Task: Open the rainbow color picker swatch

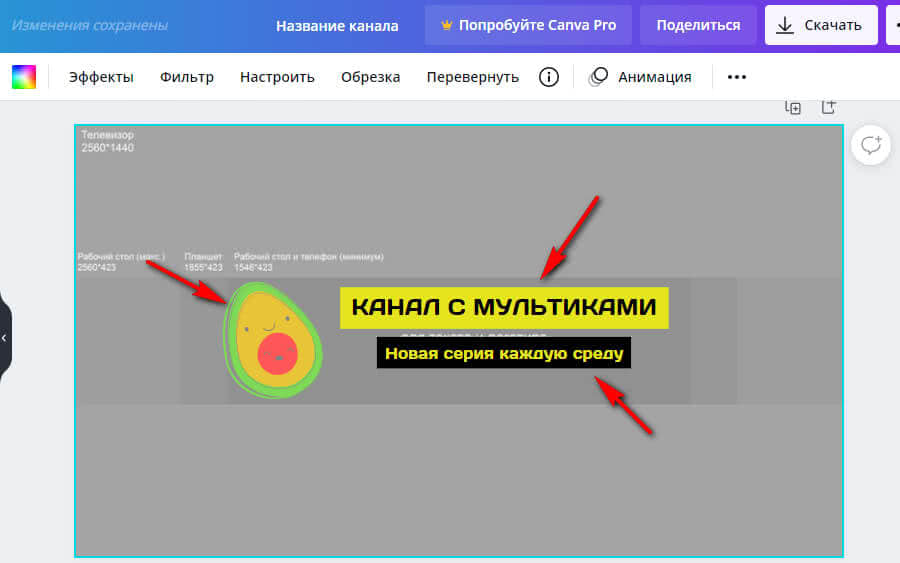Action: (23, 77)
